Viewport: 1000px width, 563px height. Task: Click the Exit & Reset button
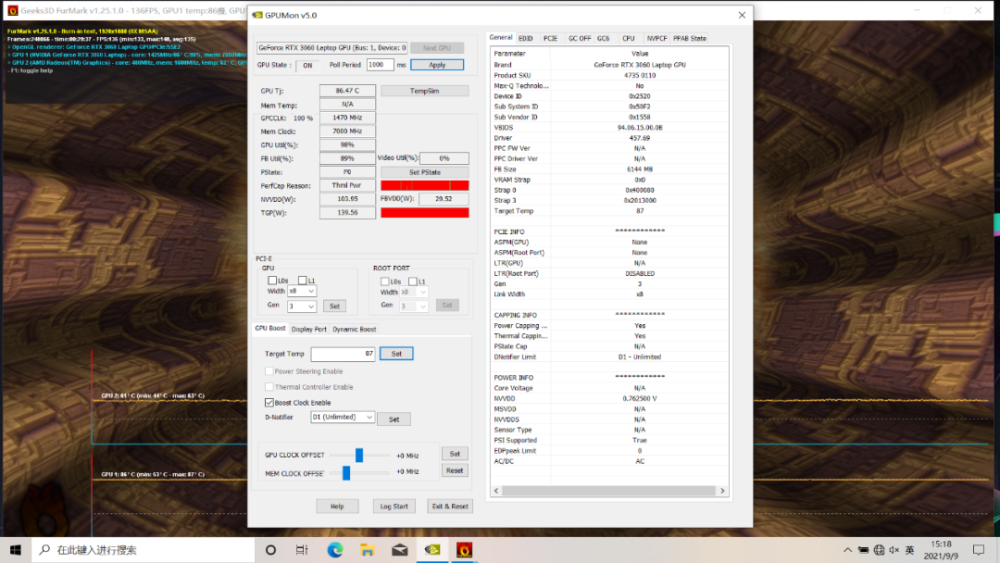450,506
